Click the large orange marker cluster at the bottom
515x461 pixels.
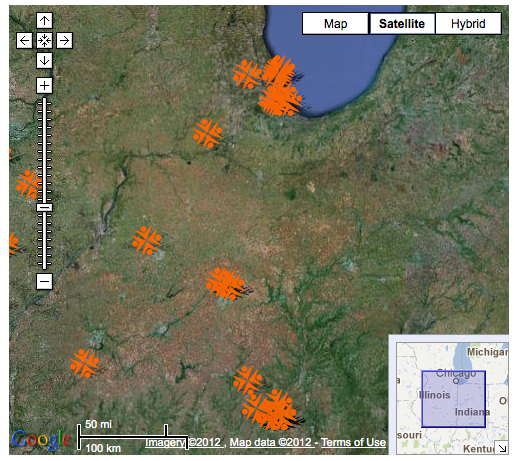[270, 410]
